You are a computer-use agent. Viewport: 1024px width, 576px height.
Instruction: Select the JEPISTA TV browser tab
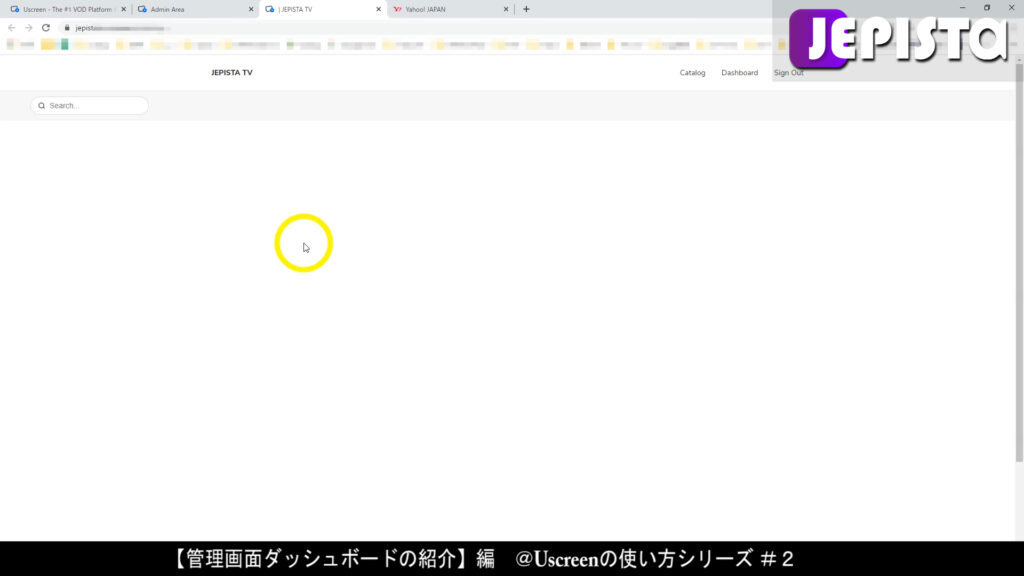(x=323, y=9)
